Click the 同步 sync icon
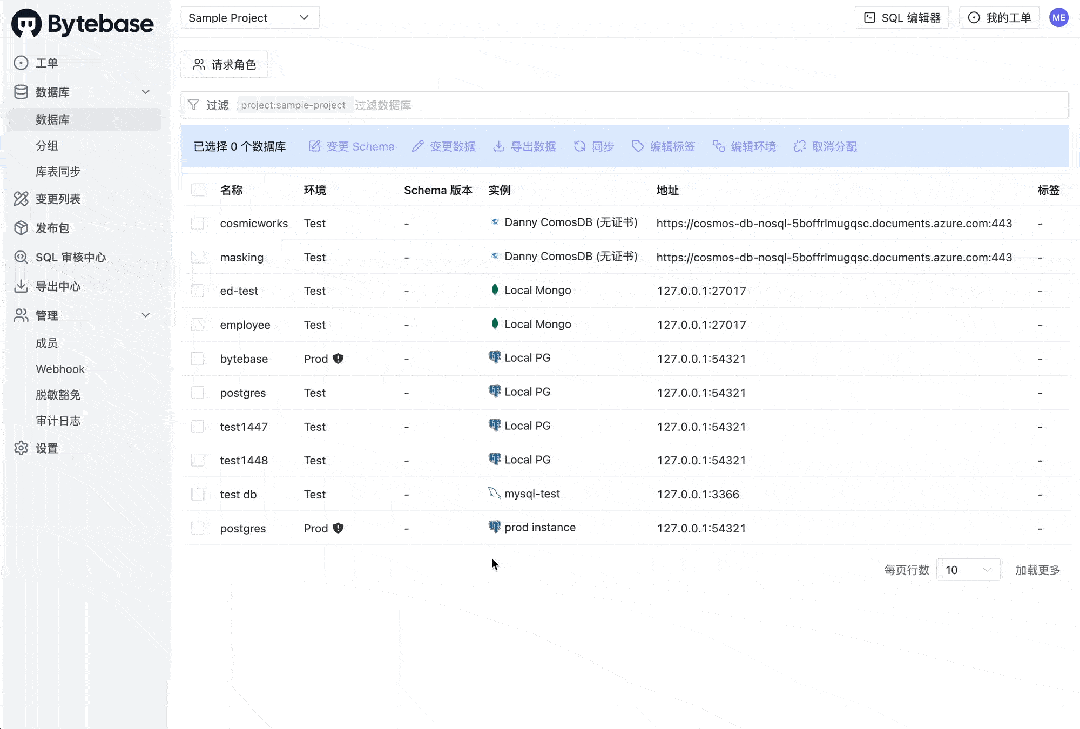This screenshot has width=1080, height=729. pos(580,146)
